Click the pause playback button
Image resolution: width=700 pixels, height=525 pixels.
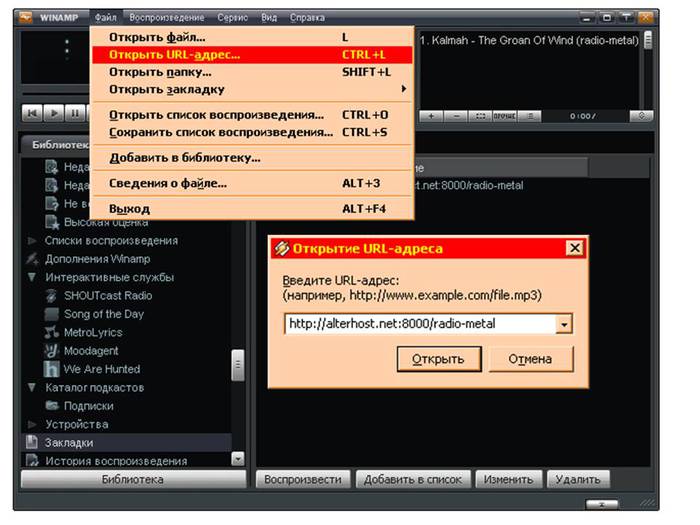[75, 113]
